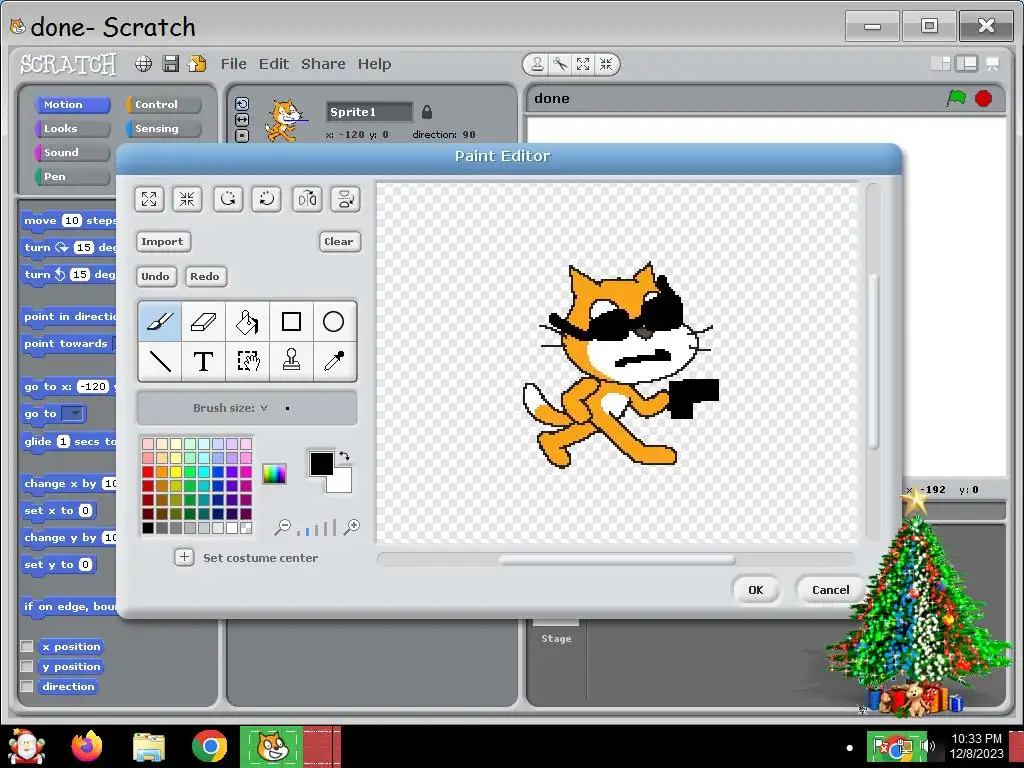Select the Text tool
1024x768 pixels.
(x=203, y=360)
